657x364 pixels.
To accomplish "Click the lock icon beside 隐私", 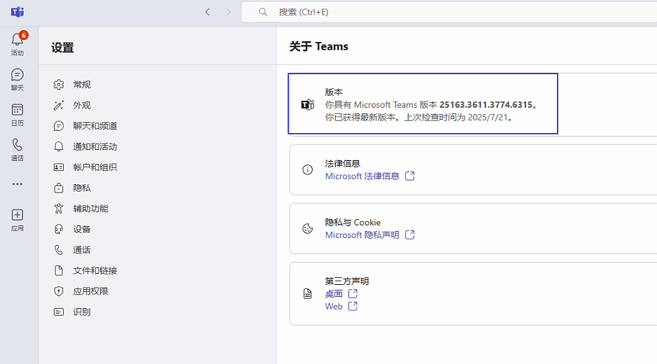I will point(59,188).
